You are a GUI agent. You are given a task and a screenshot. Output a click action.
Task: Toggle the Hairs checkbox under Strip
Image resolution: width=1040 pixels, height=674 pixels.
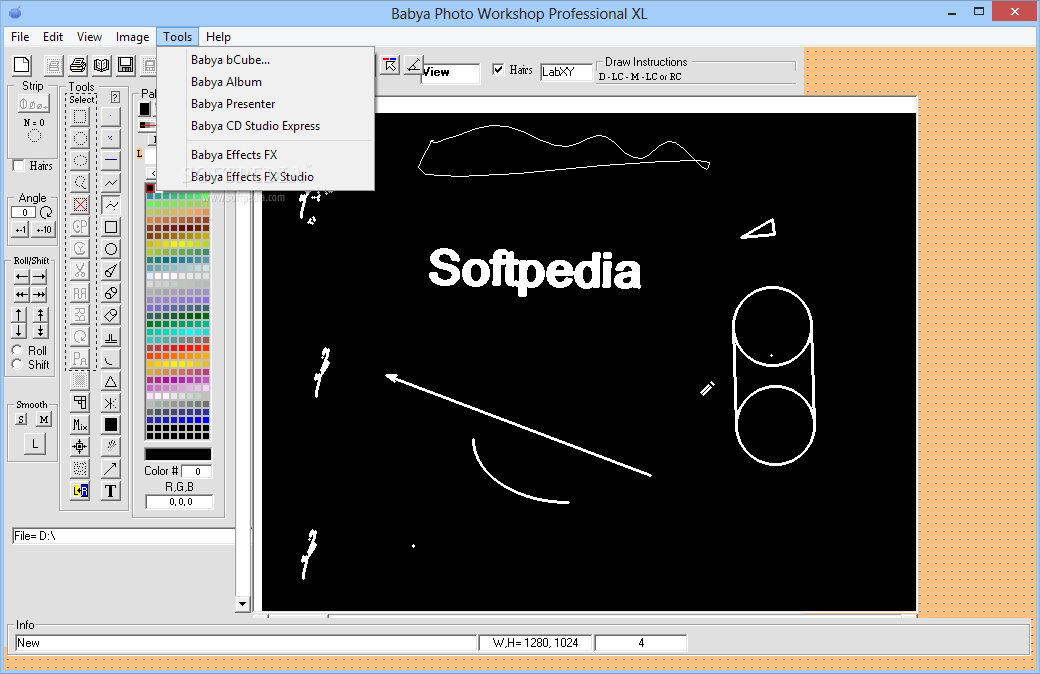pos(19,166)
